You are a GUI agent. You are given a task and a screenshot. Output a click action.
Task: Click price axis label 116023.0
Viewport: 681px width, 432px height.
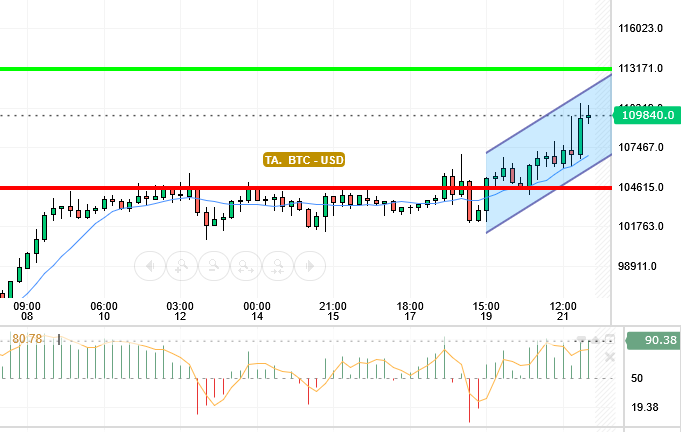(x=641, y=29)
